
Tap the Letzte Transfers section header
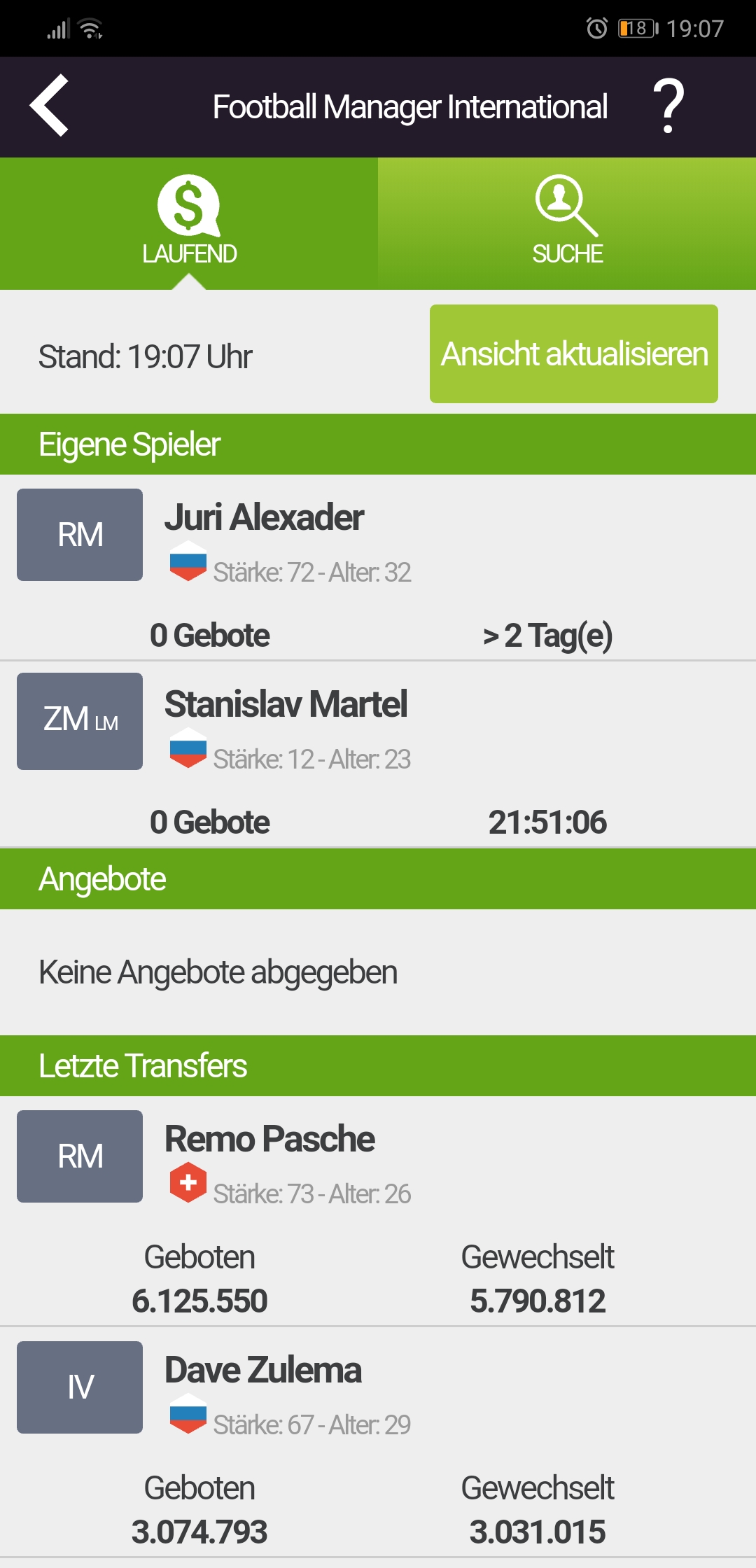coord(378,1065)
